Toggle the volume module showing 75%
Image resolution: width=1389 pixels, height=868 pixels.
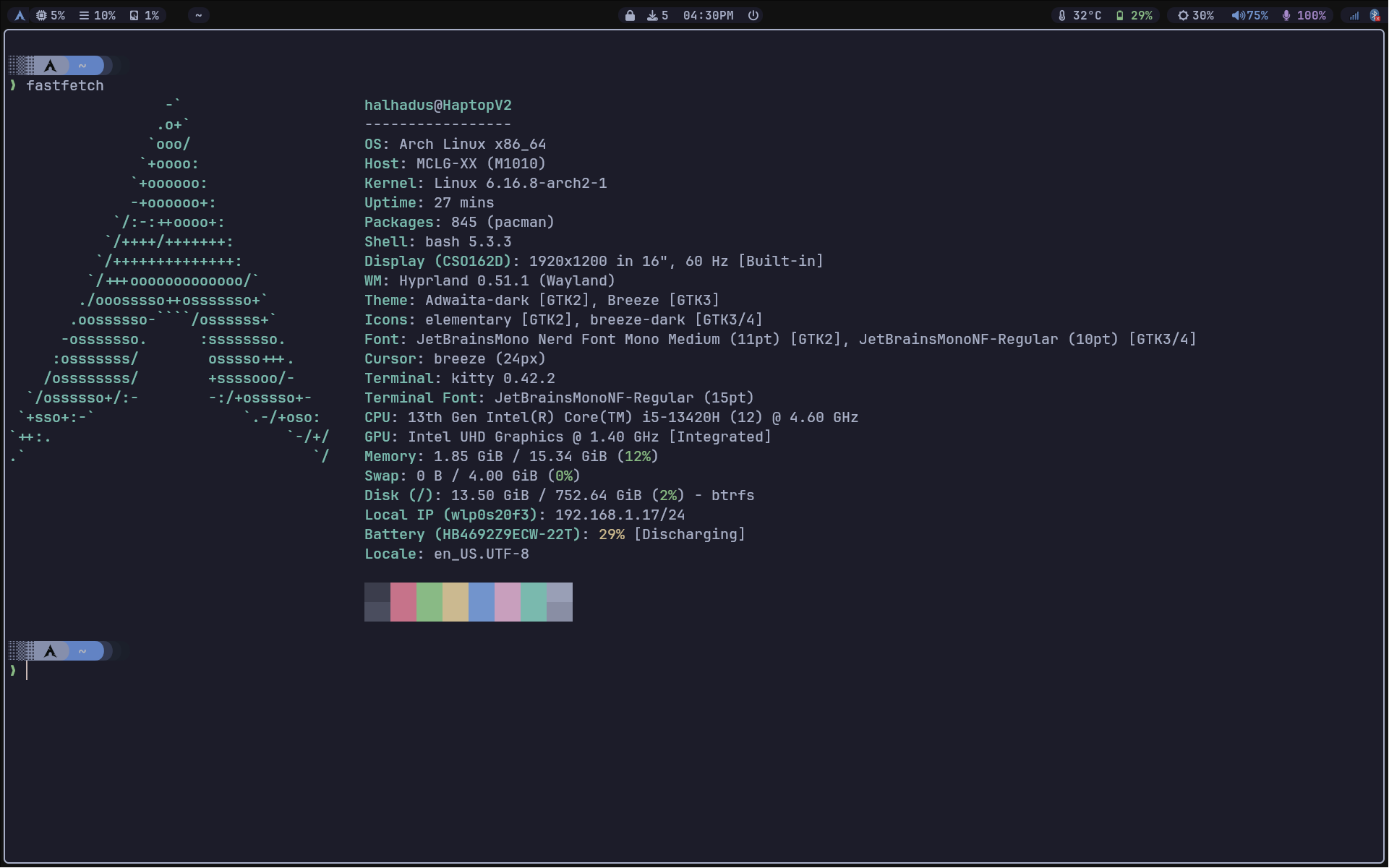pos(1250,15)
